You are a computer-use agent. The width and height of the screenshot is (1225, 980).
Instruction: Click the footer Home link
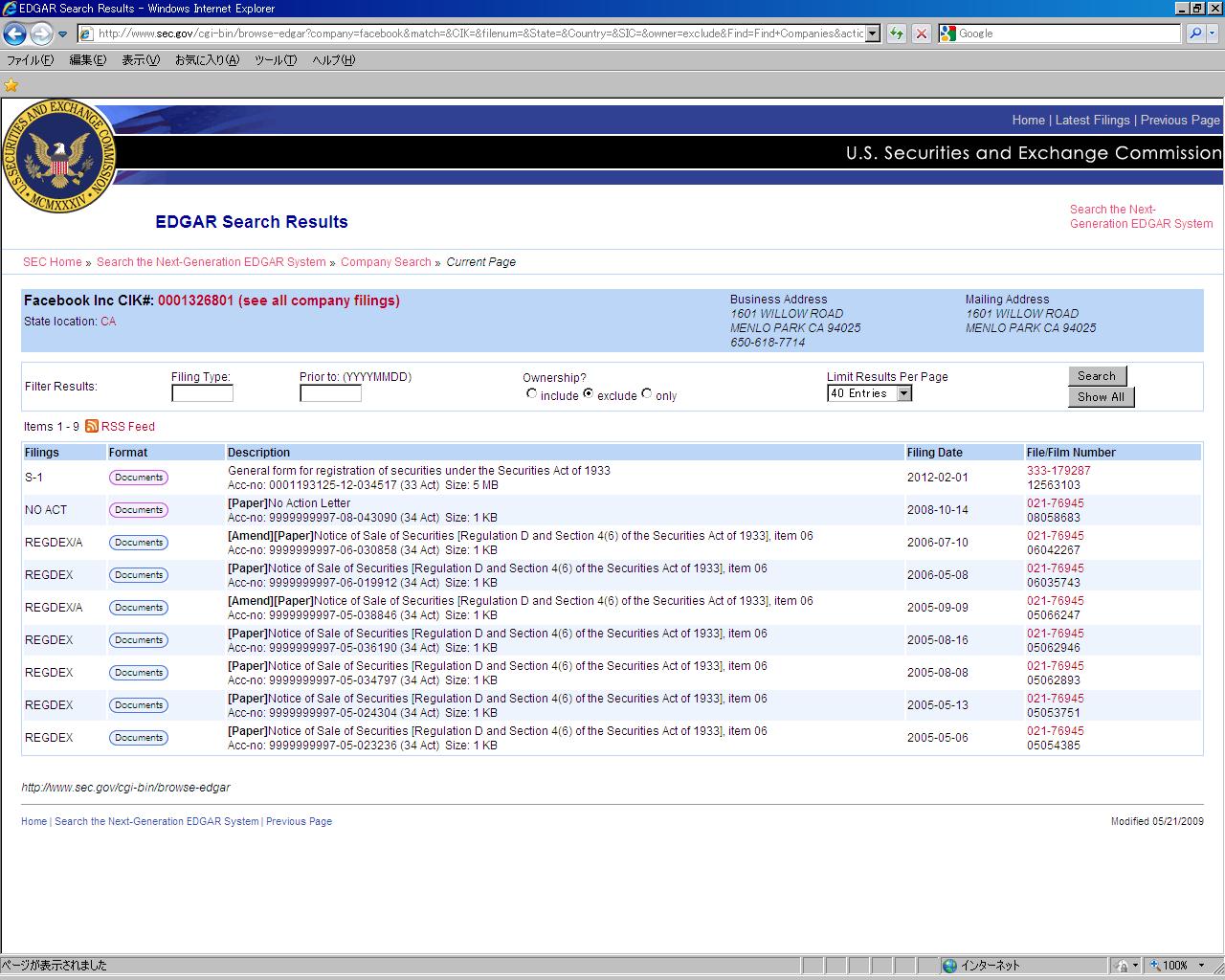pos(34,821)
